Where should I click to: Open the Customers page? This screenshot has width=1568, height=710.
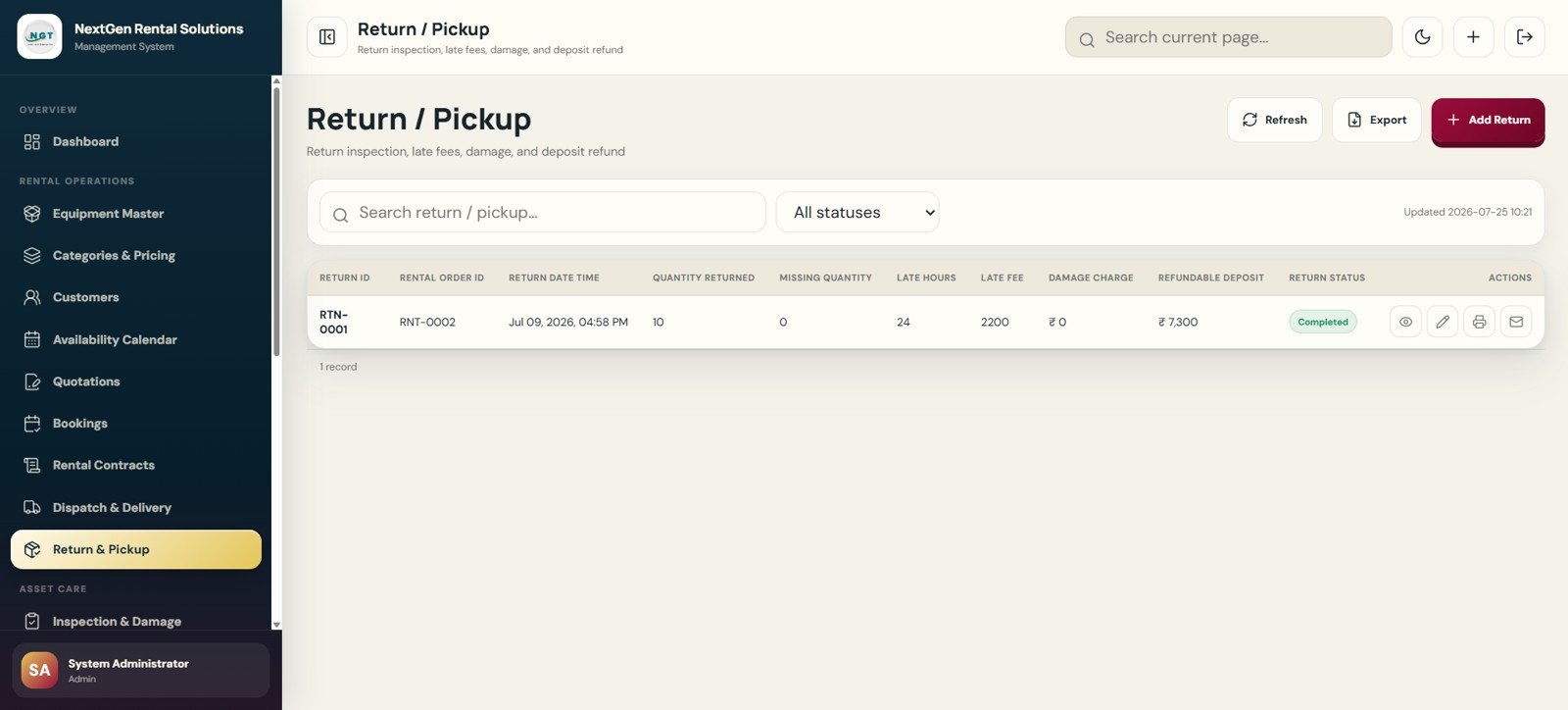[x=136, y=297]
